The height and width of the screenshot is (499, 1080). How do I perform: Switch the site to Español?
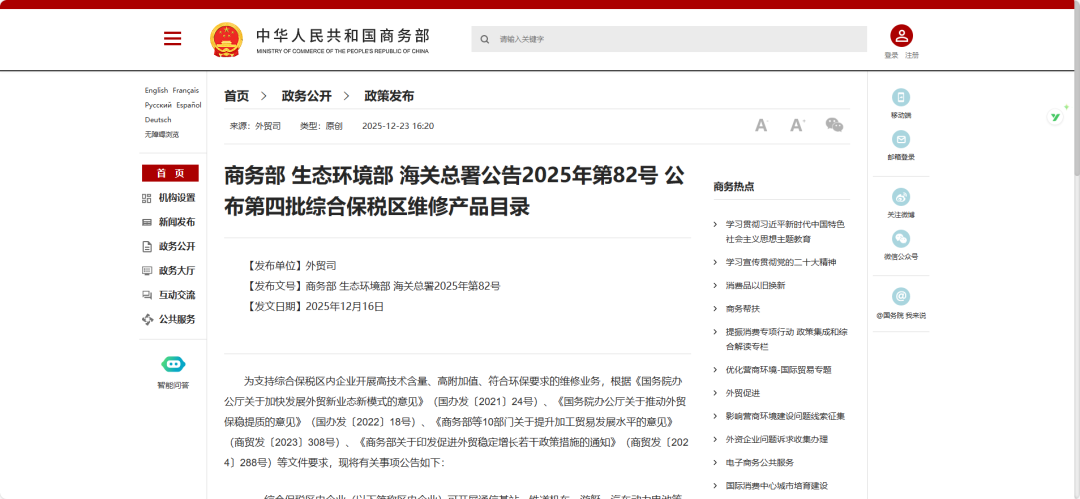tap(189, 105)
